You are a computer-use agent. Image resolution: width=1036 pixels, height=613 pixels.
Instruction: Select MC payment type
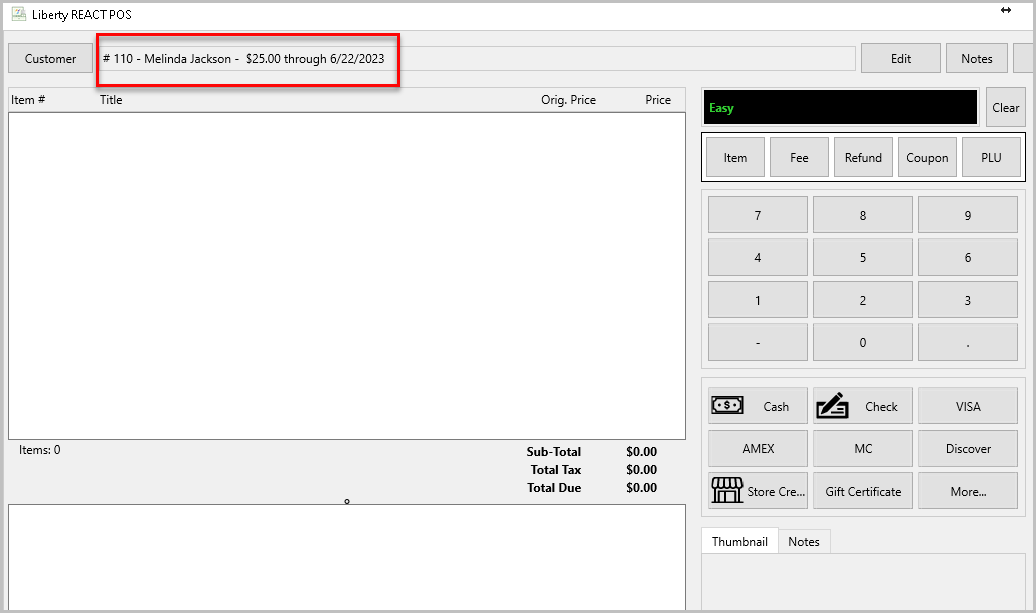[x=863, y=449]
